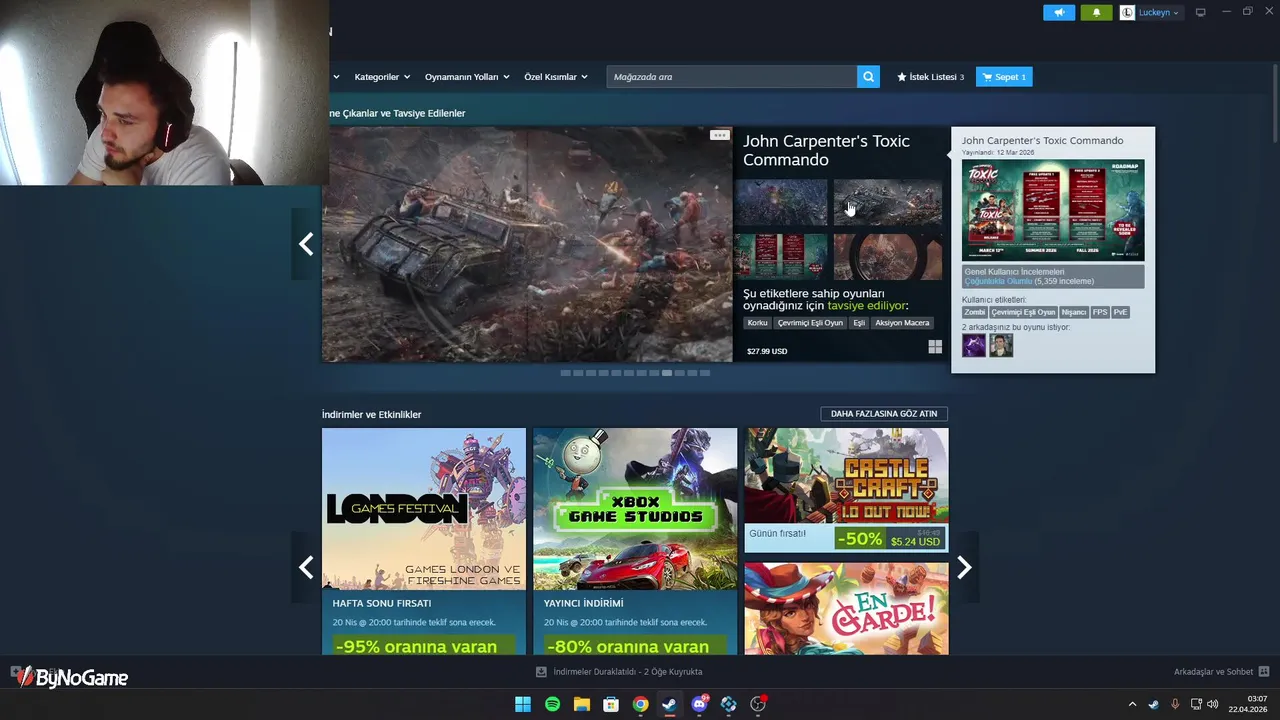Open Microsoft Store from the taskbar
The height and width of the screenshot is (720, 1280).
click(611, 704)
